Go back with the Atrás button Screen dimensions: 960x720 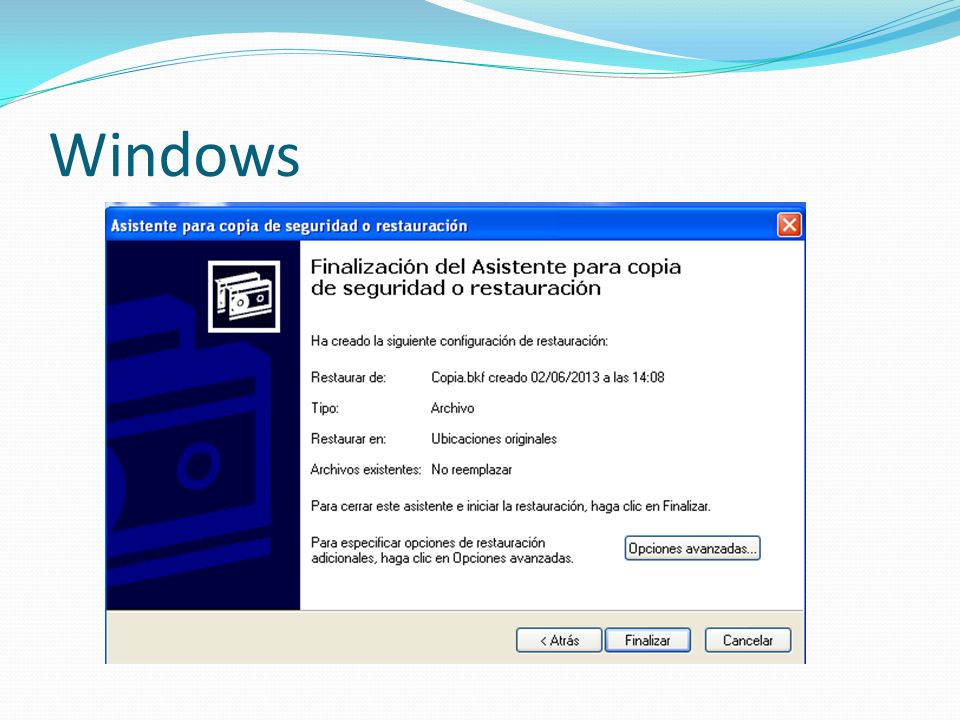click(x=559, y=640)
